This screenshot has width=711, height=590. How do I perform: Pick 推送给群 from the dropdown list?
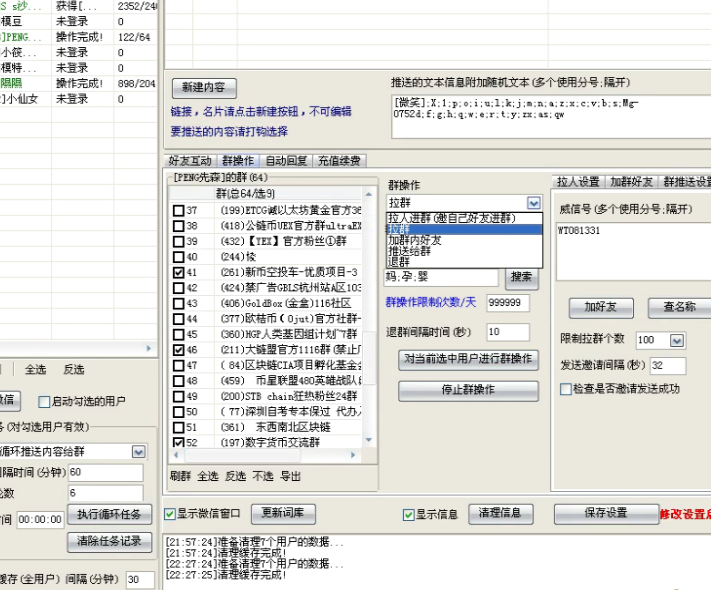pyautogui.click(x=464, y=251)
